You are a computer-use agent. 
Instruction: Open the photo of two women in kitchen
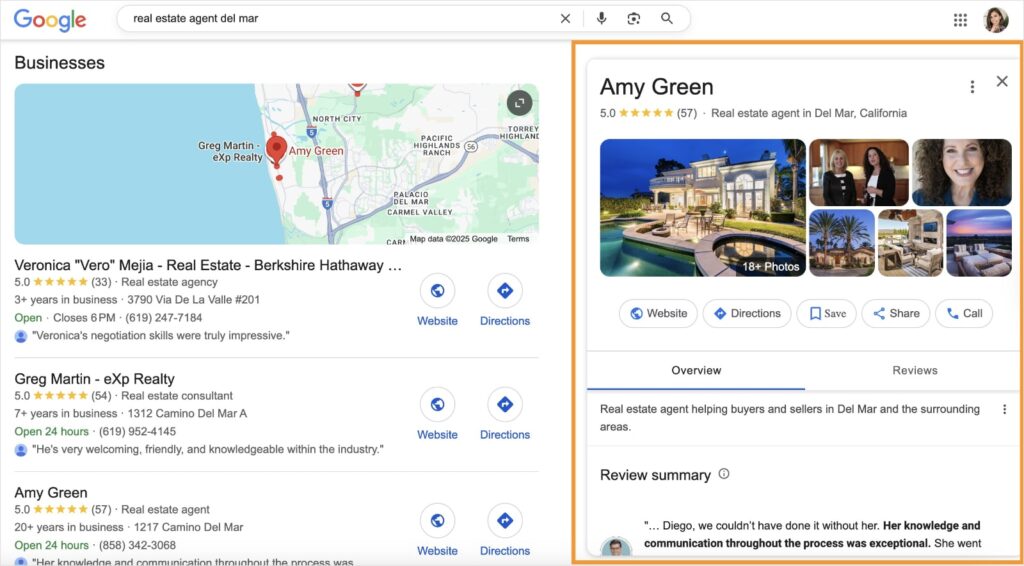(x=859, y=172)
